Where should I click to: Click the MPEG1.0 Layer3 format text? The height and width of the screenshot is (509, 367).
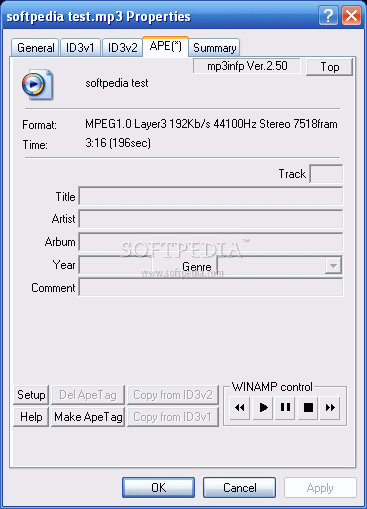click(x=211, y=124)
